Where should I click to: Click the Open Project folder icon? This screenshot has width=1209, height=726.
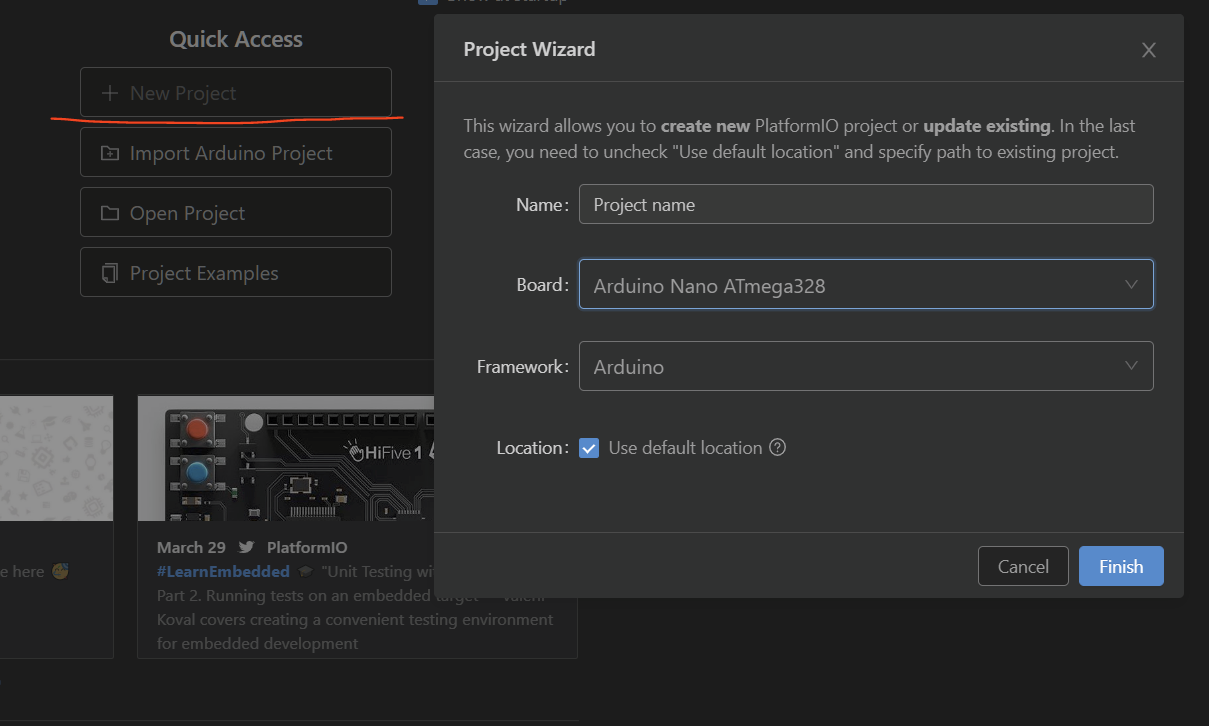click(x=109, y=213)
